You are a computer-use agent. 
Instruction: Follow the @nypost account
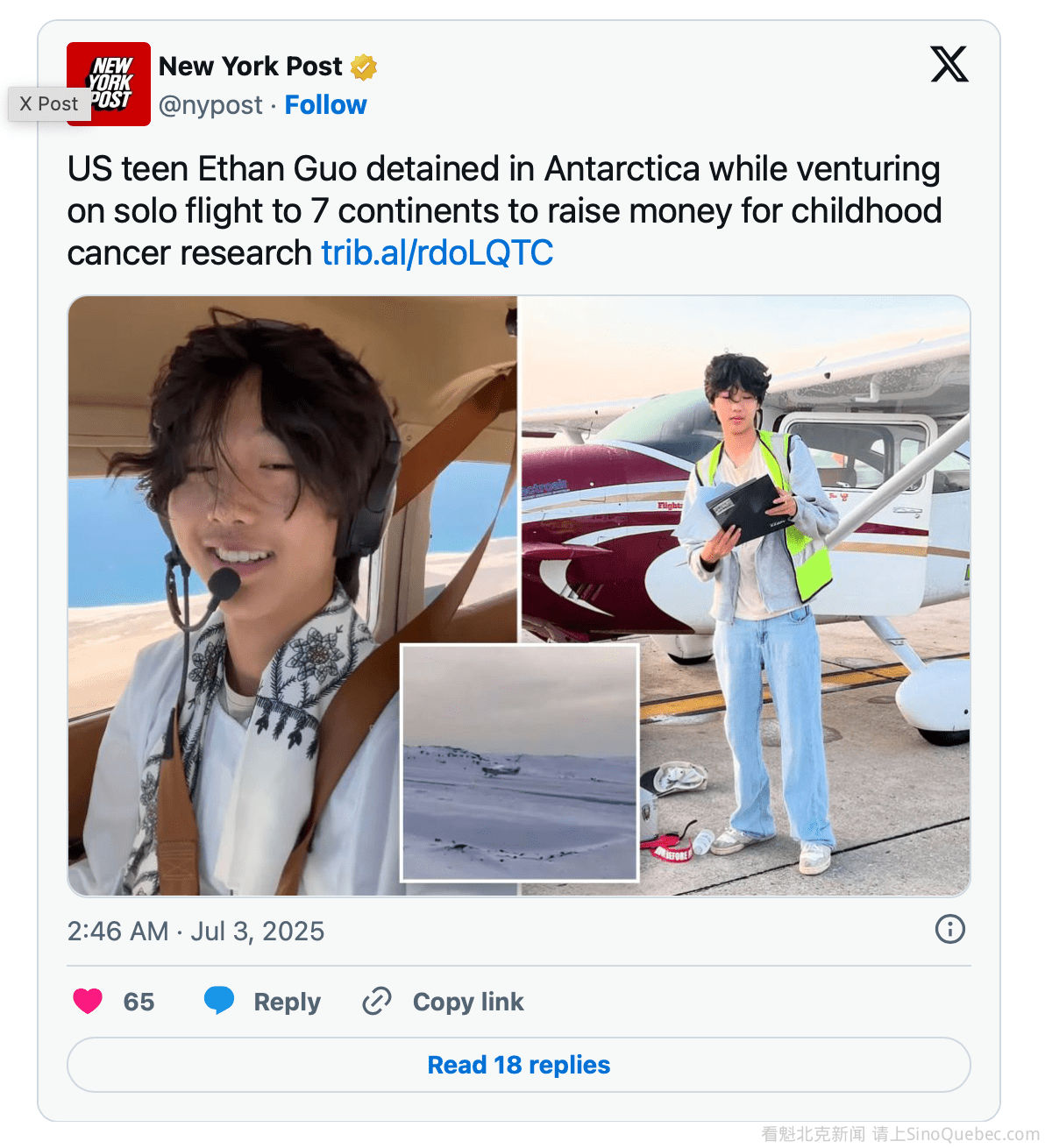(325, 105)
